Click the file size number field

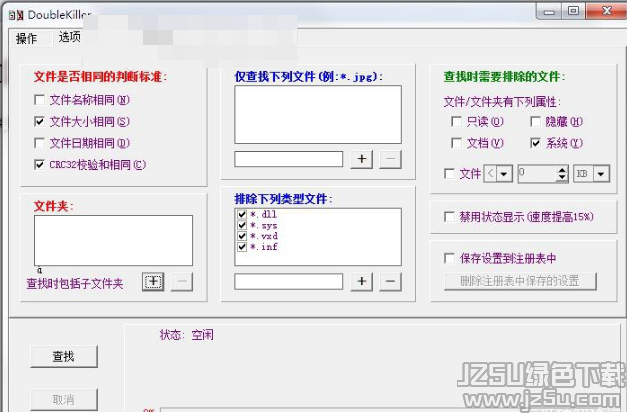pos(537,174)
